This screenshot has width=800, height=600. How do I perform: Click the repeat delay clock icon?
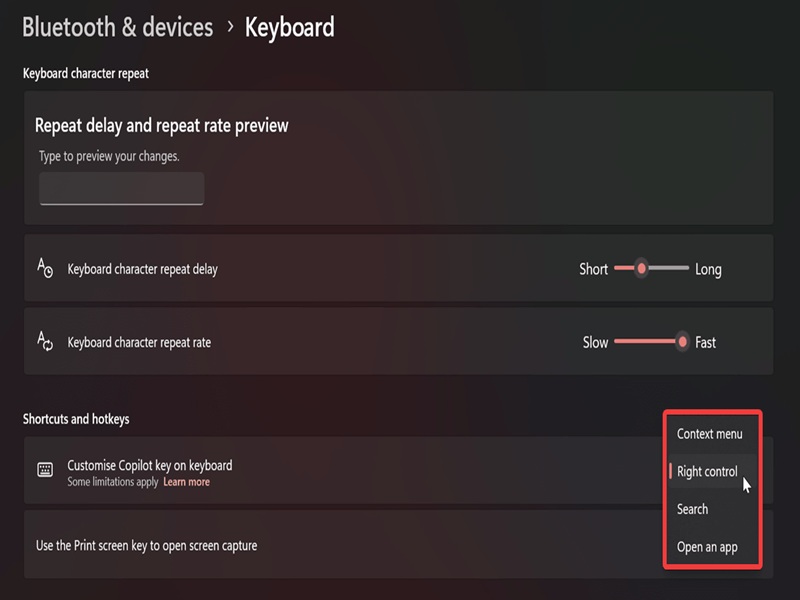click(x=45, y=268)
